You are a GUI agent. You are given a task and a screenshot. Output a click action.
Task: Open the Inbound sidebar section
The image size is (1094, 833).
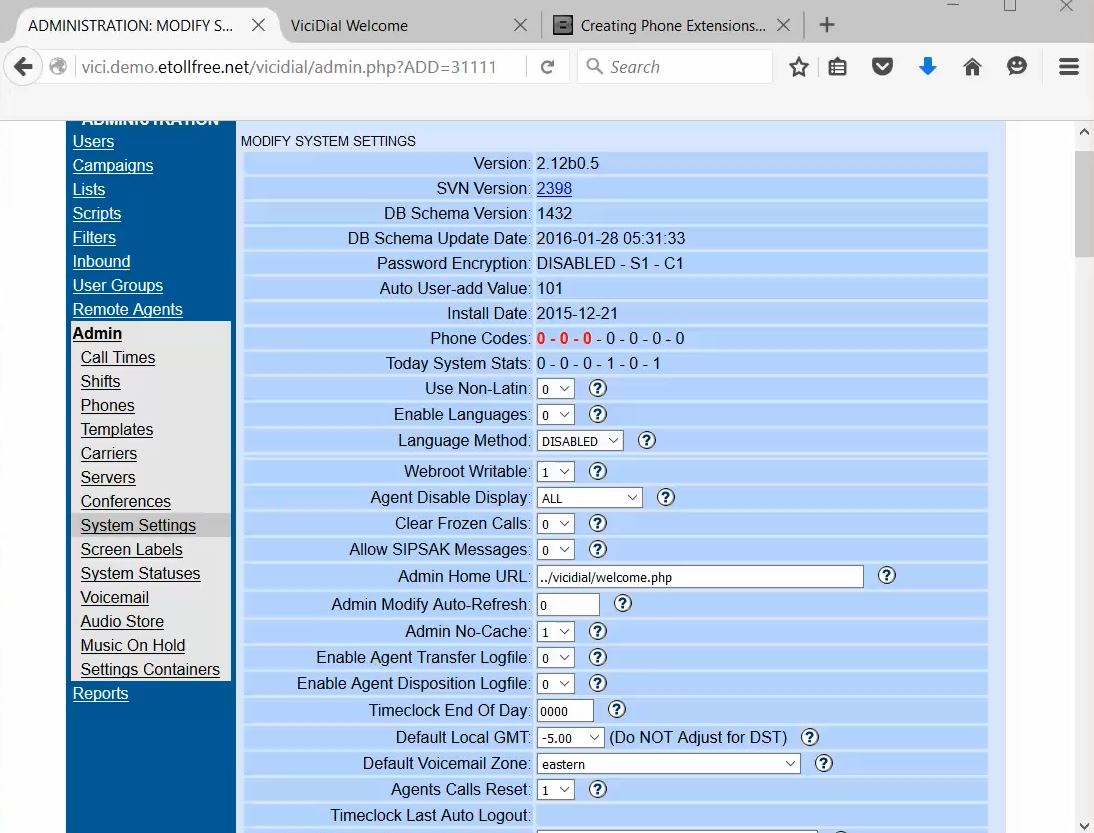click(101, 262)
